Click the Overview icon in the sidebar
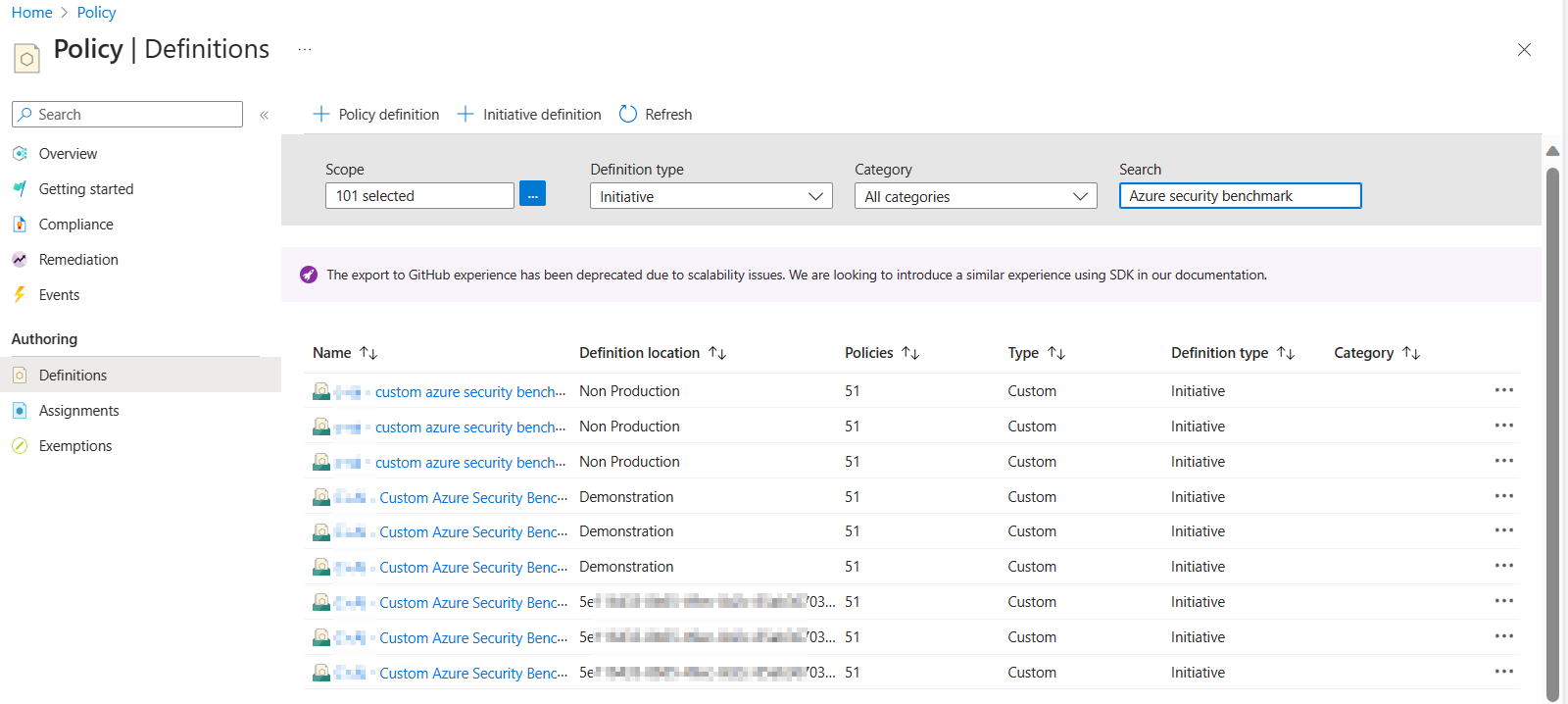 tap(20, 154)
